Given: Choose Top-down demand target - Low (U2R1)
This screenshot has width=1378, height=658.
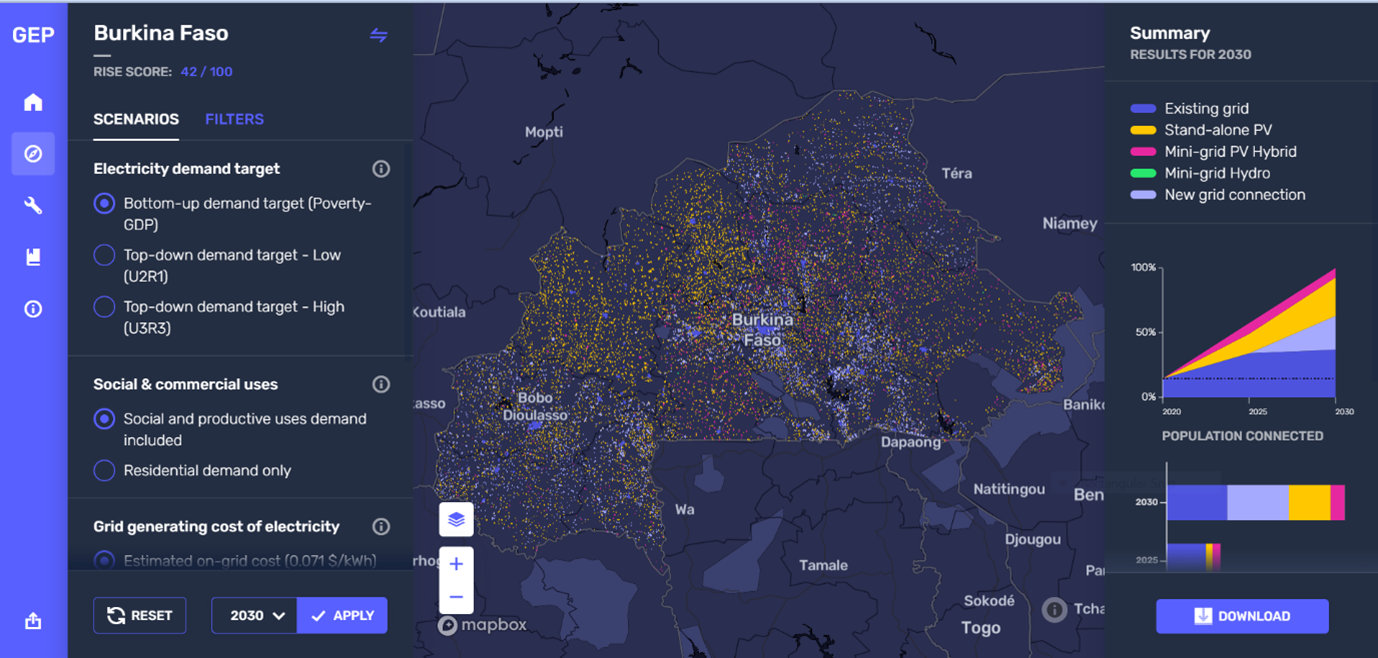Looking at the screenshot, I should pos(103,255).
